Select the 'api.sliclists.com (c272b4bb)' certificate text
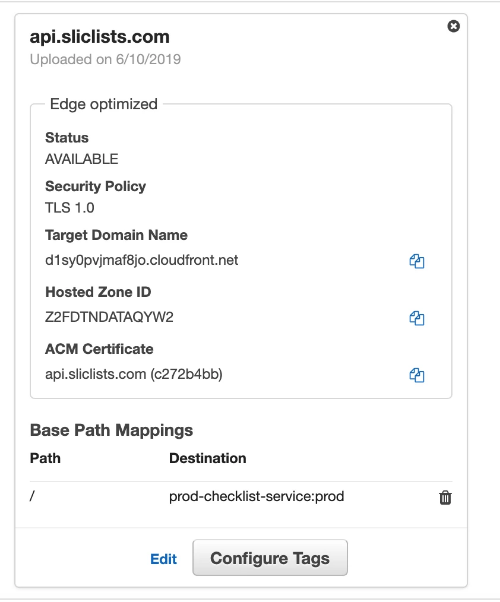 point(134,374)
